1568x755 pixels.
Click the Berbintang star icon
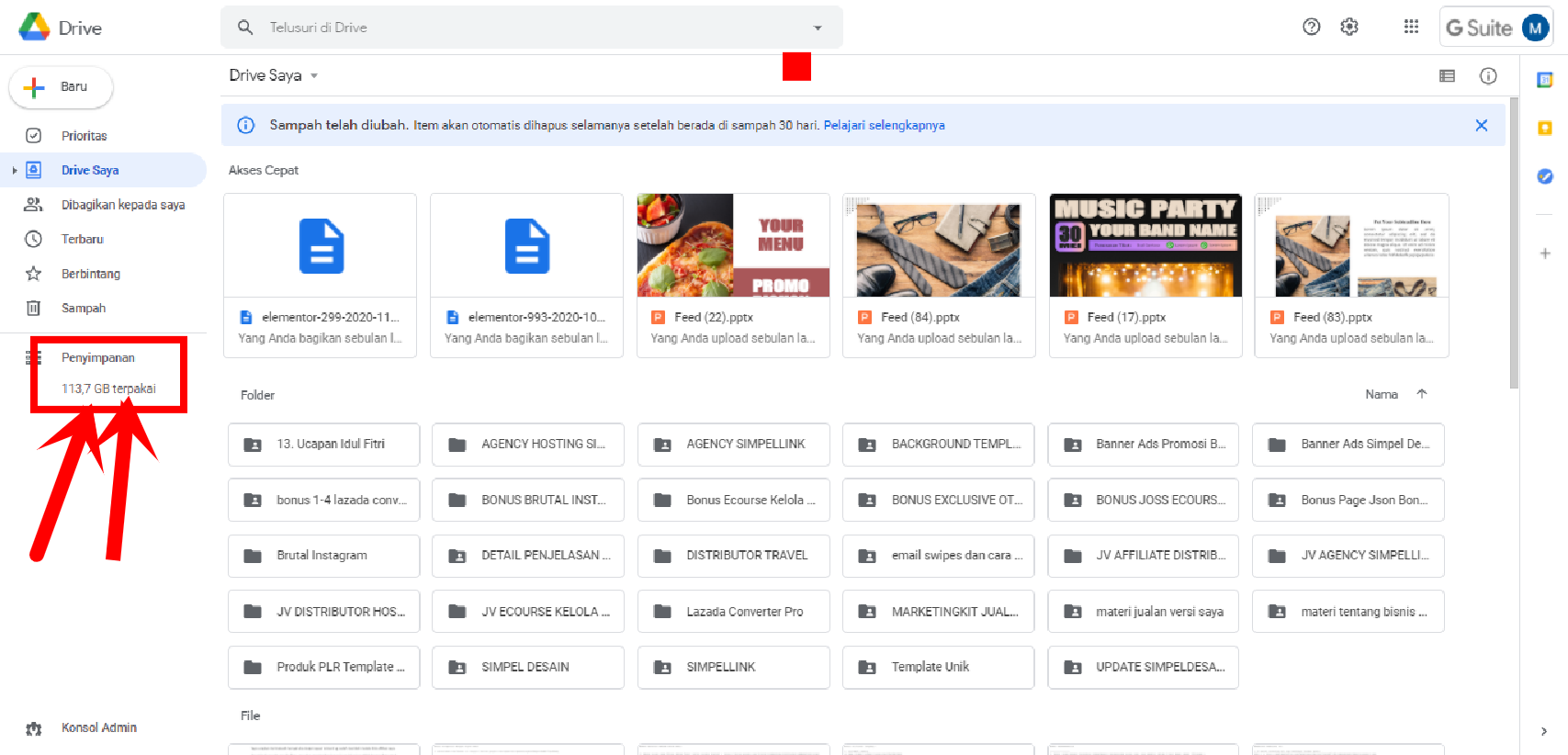coord(33,274)
